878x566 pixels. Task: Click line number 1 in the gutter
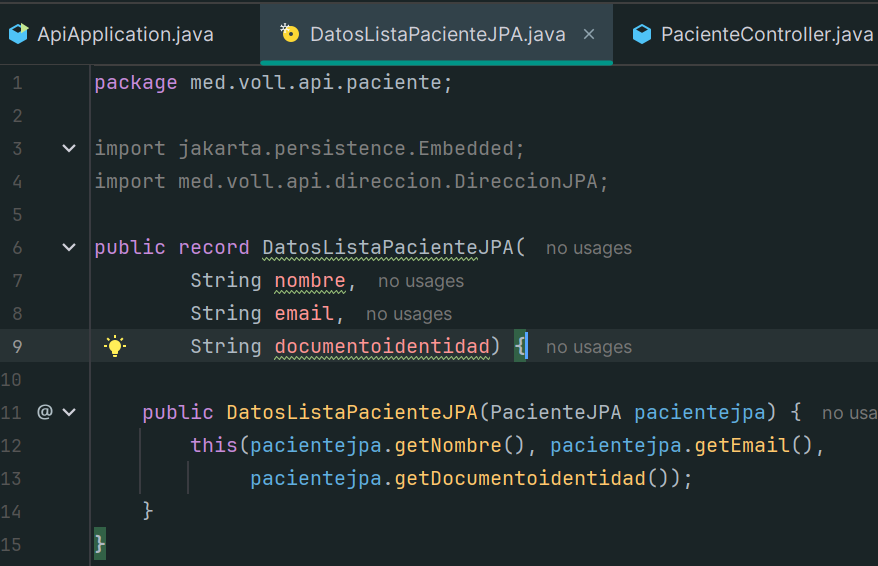tap(17, 83)
